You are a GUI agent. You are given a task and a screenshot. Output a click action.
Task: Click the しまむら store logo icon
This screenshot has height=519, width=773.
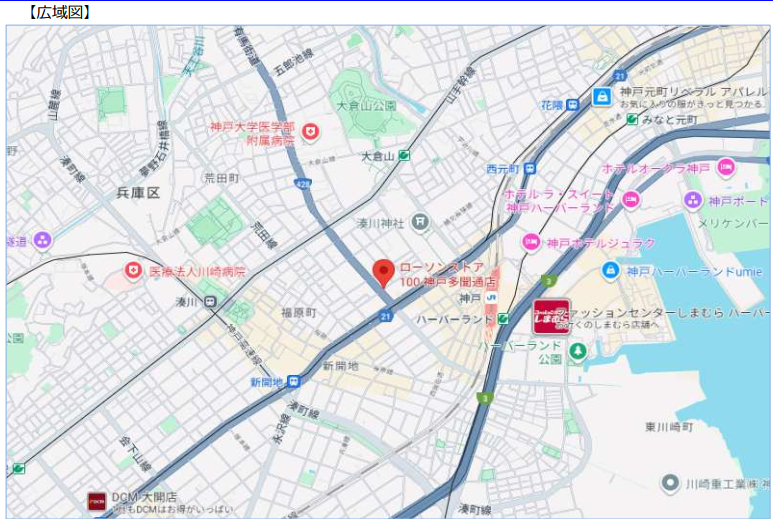click(552, 316)
